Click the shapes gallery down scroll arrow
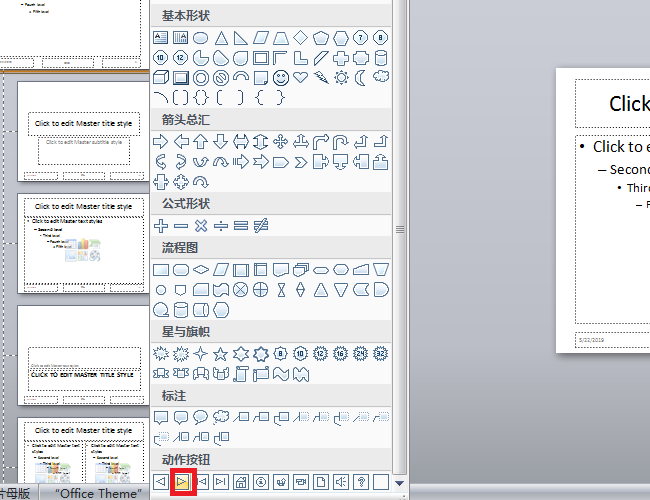 400,483
